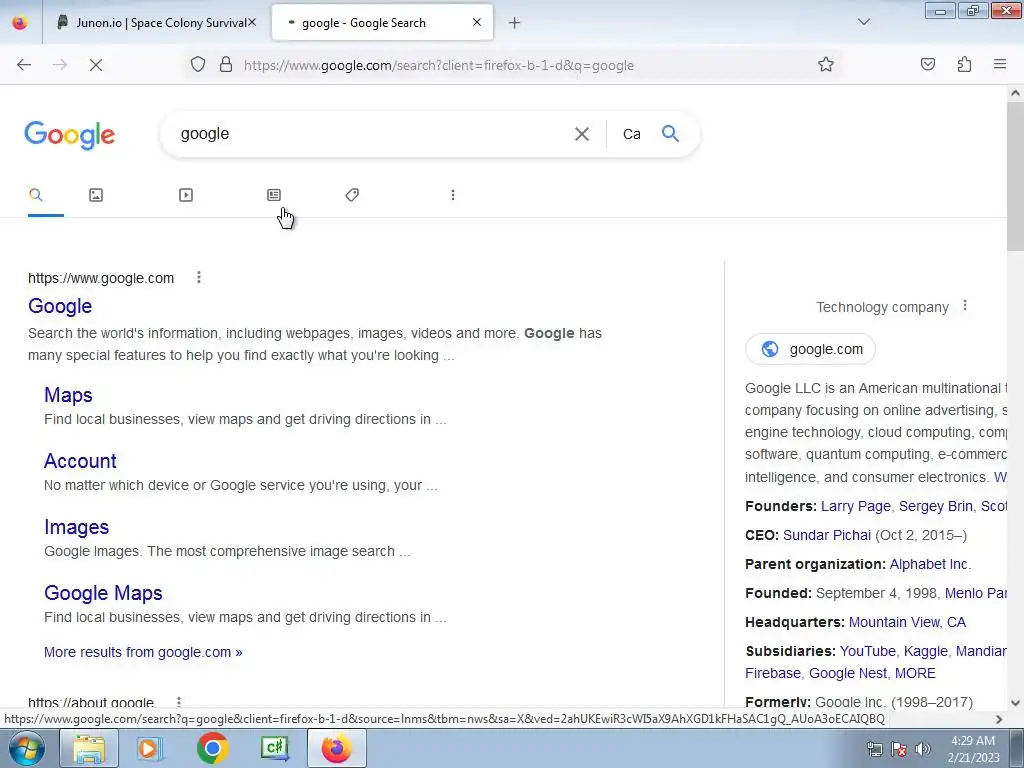This screenshot has height=768, width=1024.
Task: Launch Windows Media Player from taskbar
Action: 150,748
